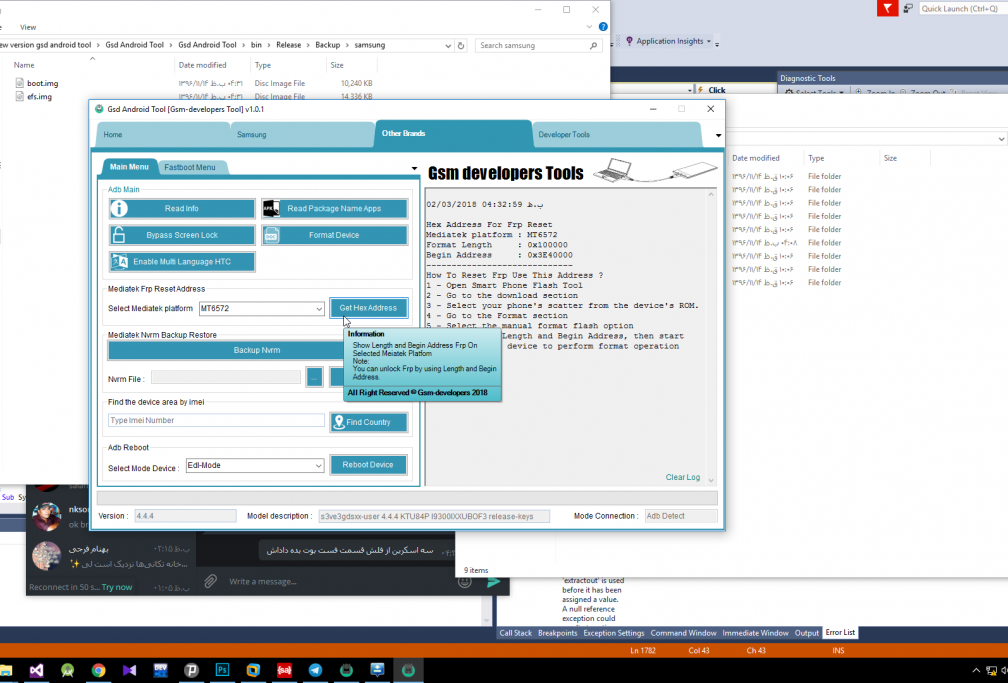Click the Type Imei Number field
This screenshot has height=683, width=1008.
coord(216,420)
